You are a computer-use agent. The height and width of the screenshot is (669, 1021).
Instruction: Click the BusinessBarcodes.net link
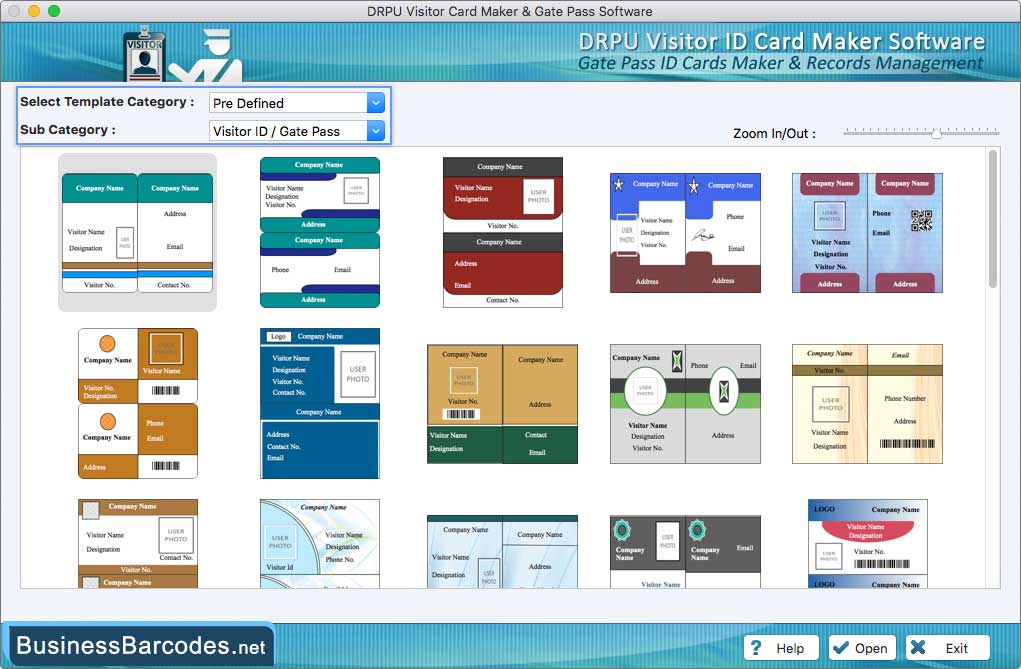click(x=141, y=646)
